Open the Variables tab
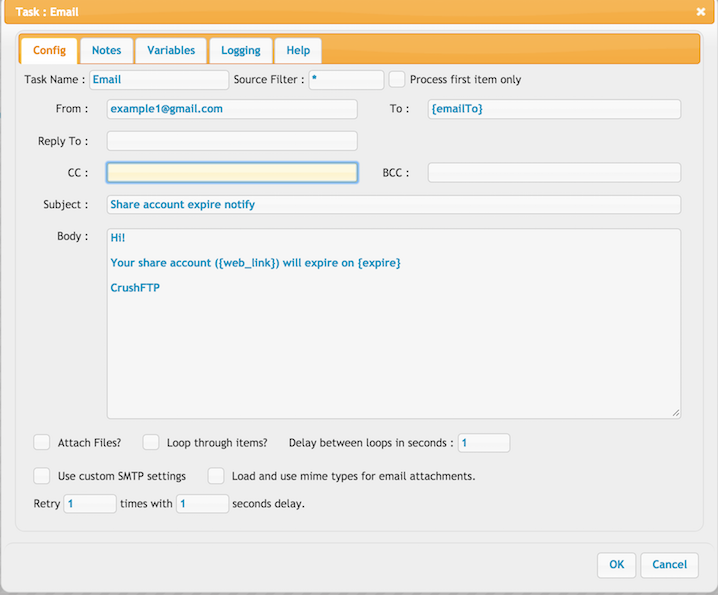 [x=171, y=50]
